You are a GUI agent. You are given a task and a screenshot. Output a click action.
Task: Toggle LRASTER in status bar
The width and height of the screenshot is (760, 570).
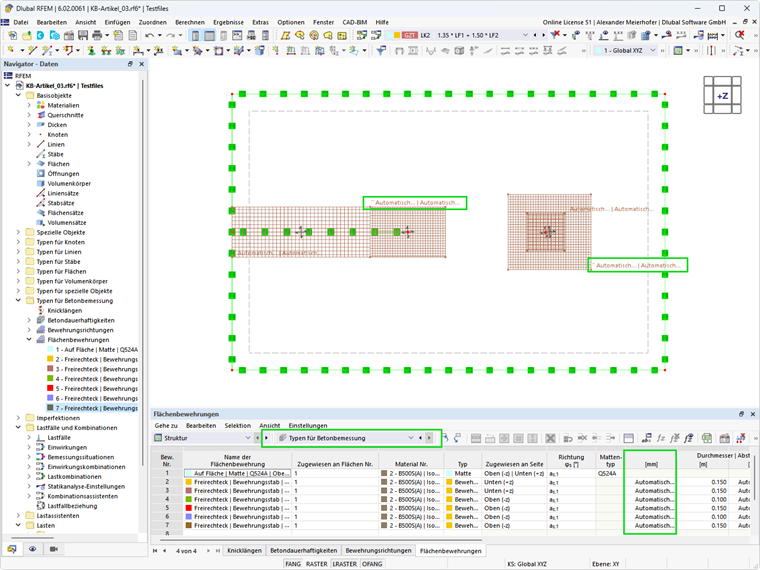(x=345, y=564)
